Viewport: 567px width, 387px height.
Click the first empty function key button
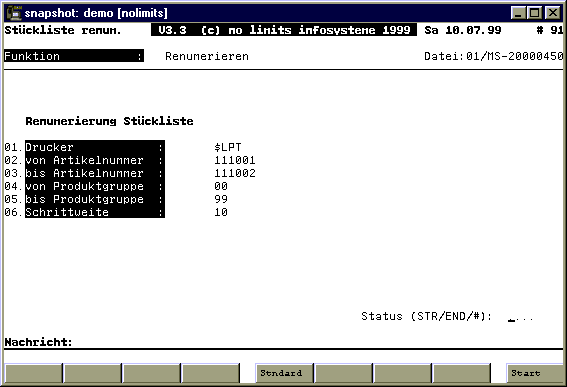click(x=34, y=373)
